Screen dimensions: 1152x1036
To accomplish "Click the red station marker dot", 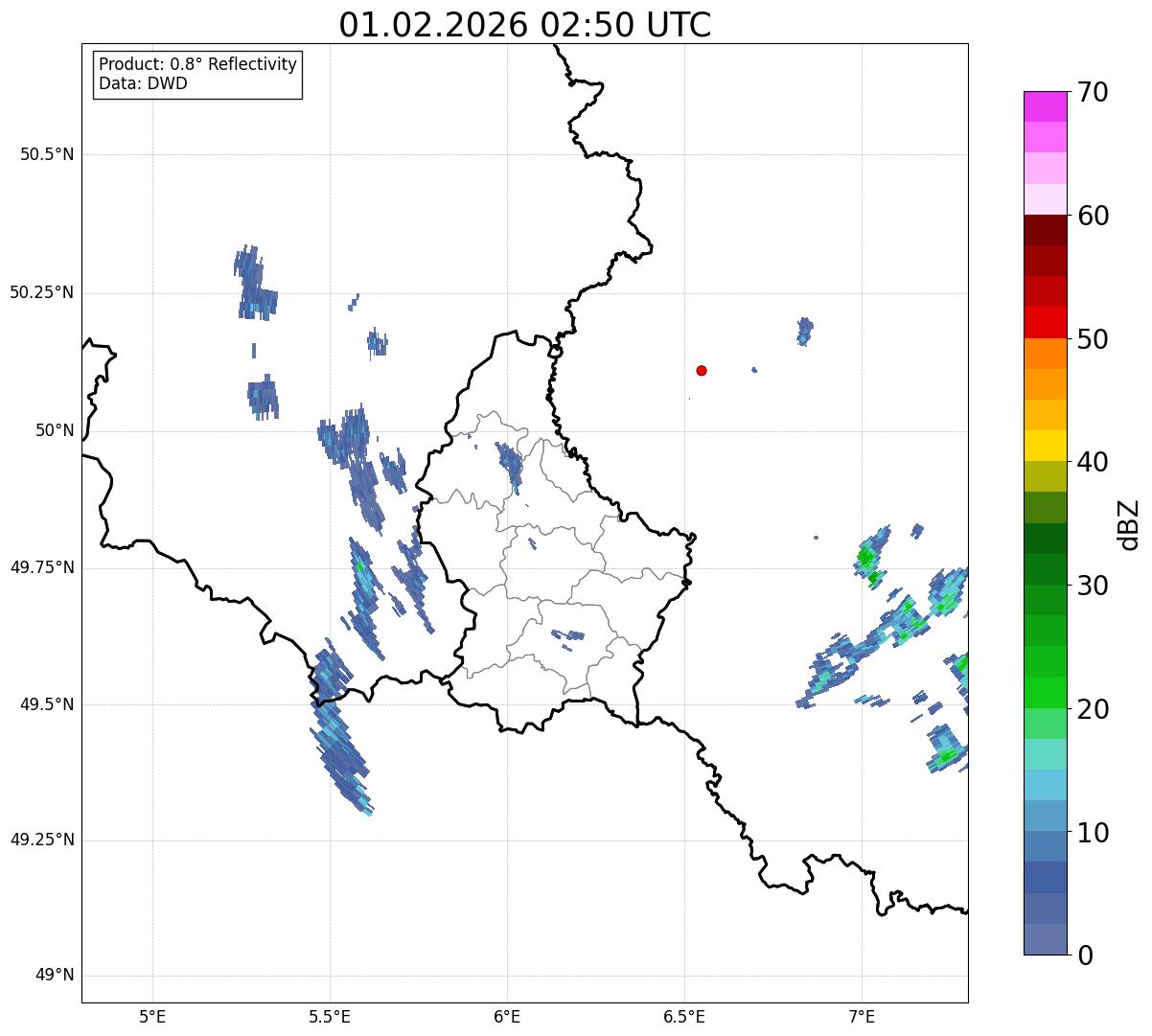I will click(x=702, y=371).
